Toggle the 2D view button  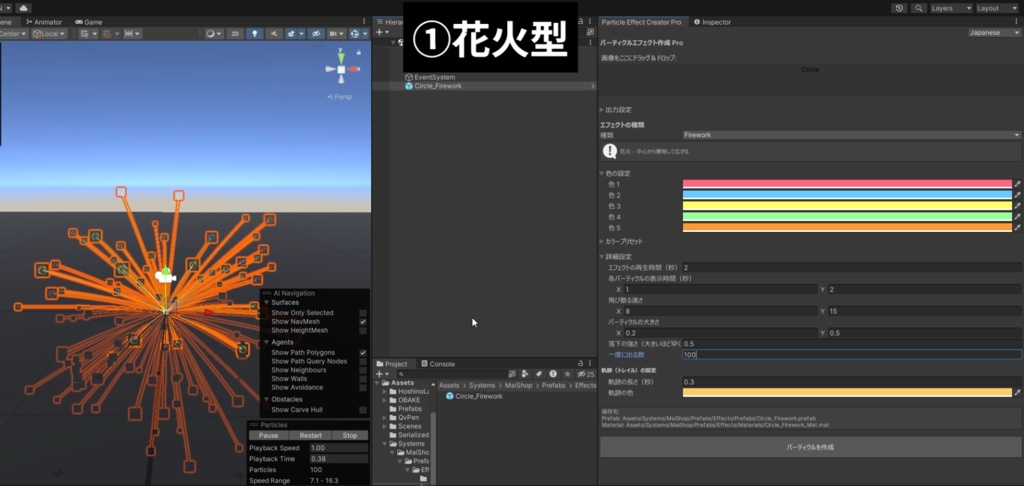[x=234, y=33]
